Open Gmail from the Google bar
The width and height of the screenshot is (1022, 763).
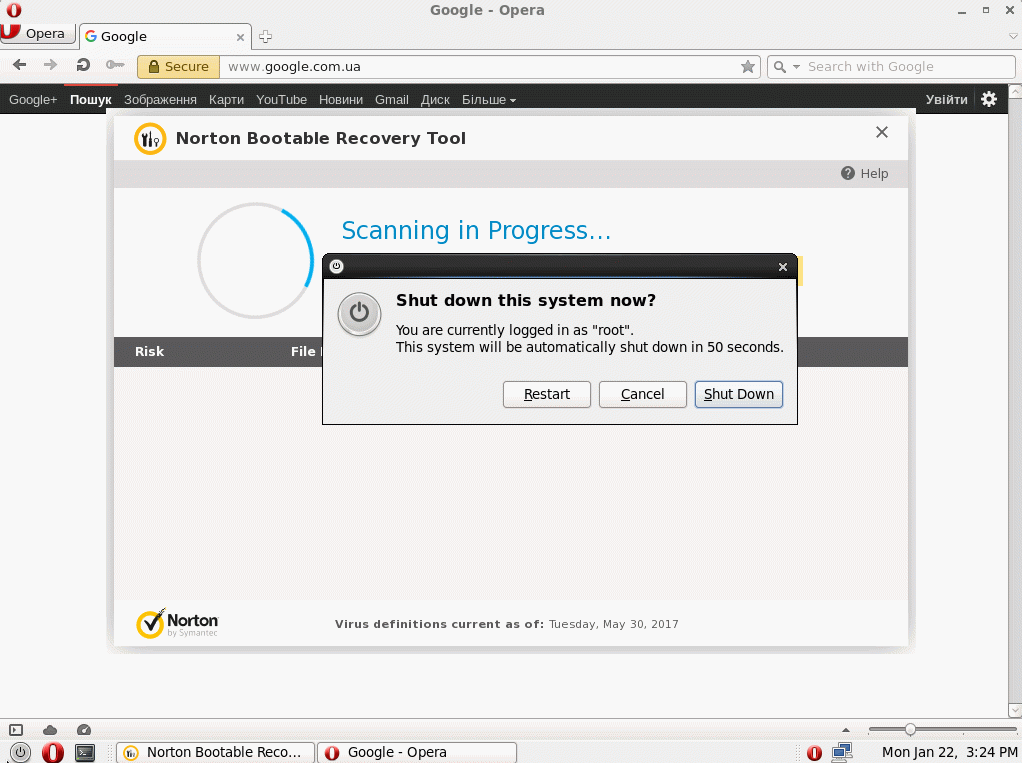(x=392, y=100)
